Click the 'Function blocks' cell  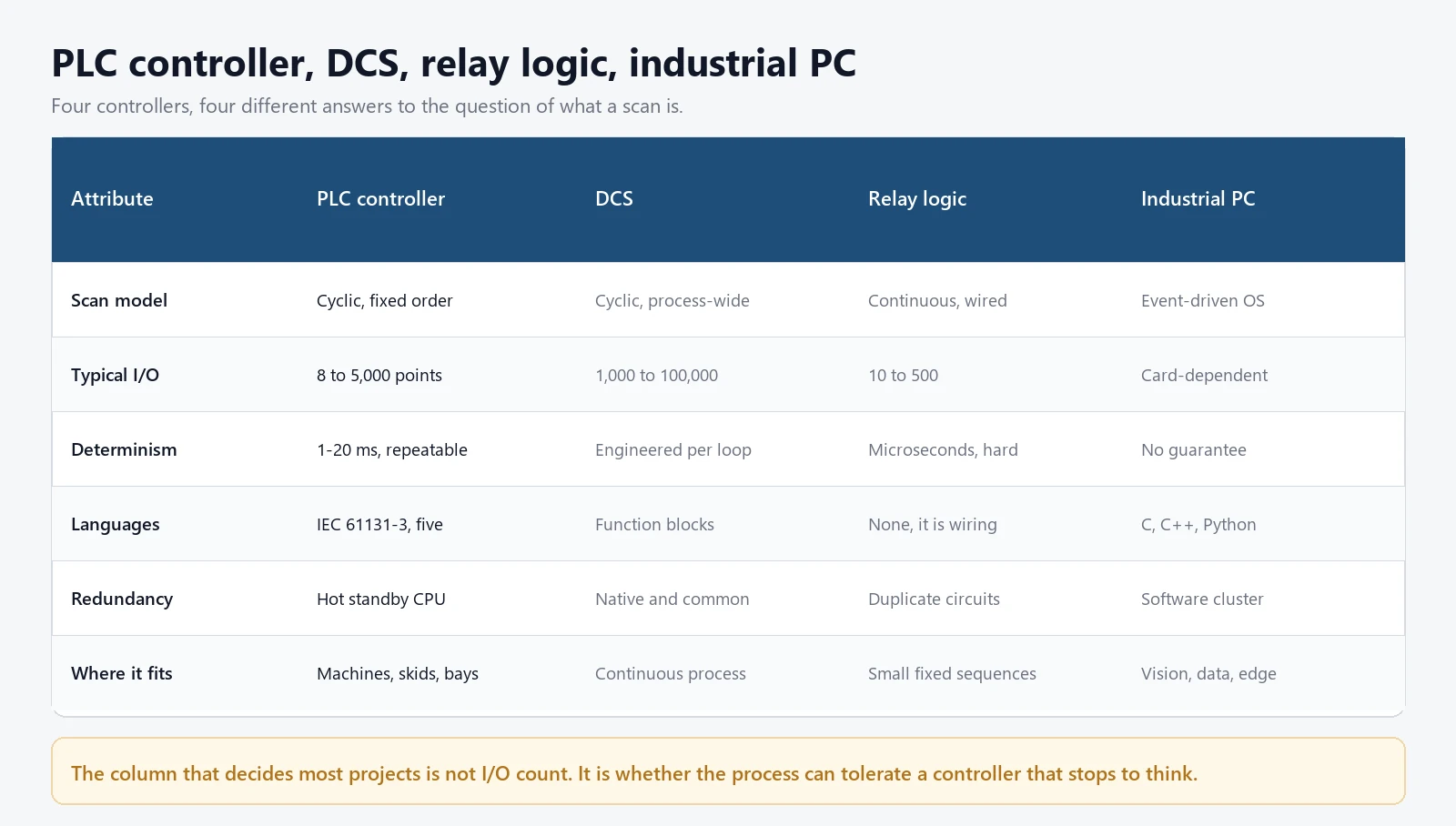pyautogui.click(x=654, y=524)
